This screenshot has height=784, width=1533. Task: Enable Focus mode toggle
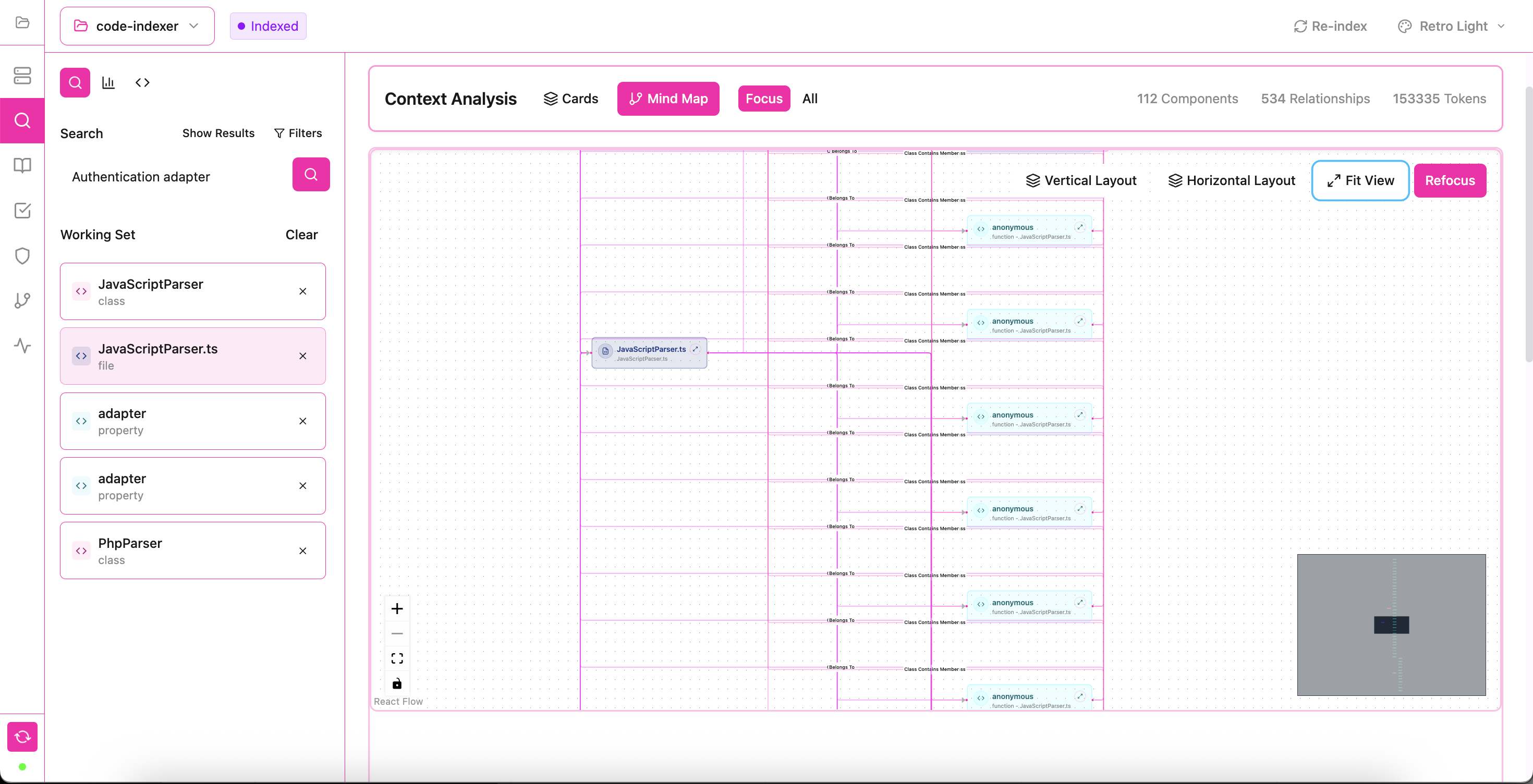pyautogui.click(x=763, y=99)
